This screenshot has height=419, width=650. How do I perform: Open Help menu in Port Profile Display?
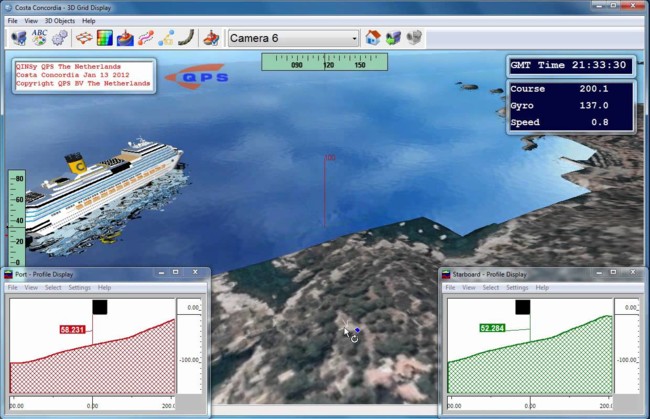tap(104, 287)
